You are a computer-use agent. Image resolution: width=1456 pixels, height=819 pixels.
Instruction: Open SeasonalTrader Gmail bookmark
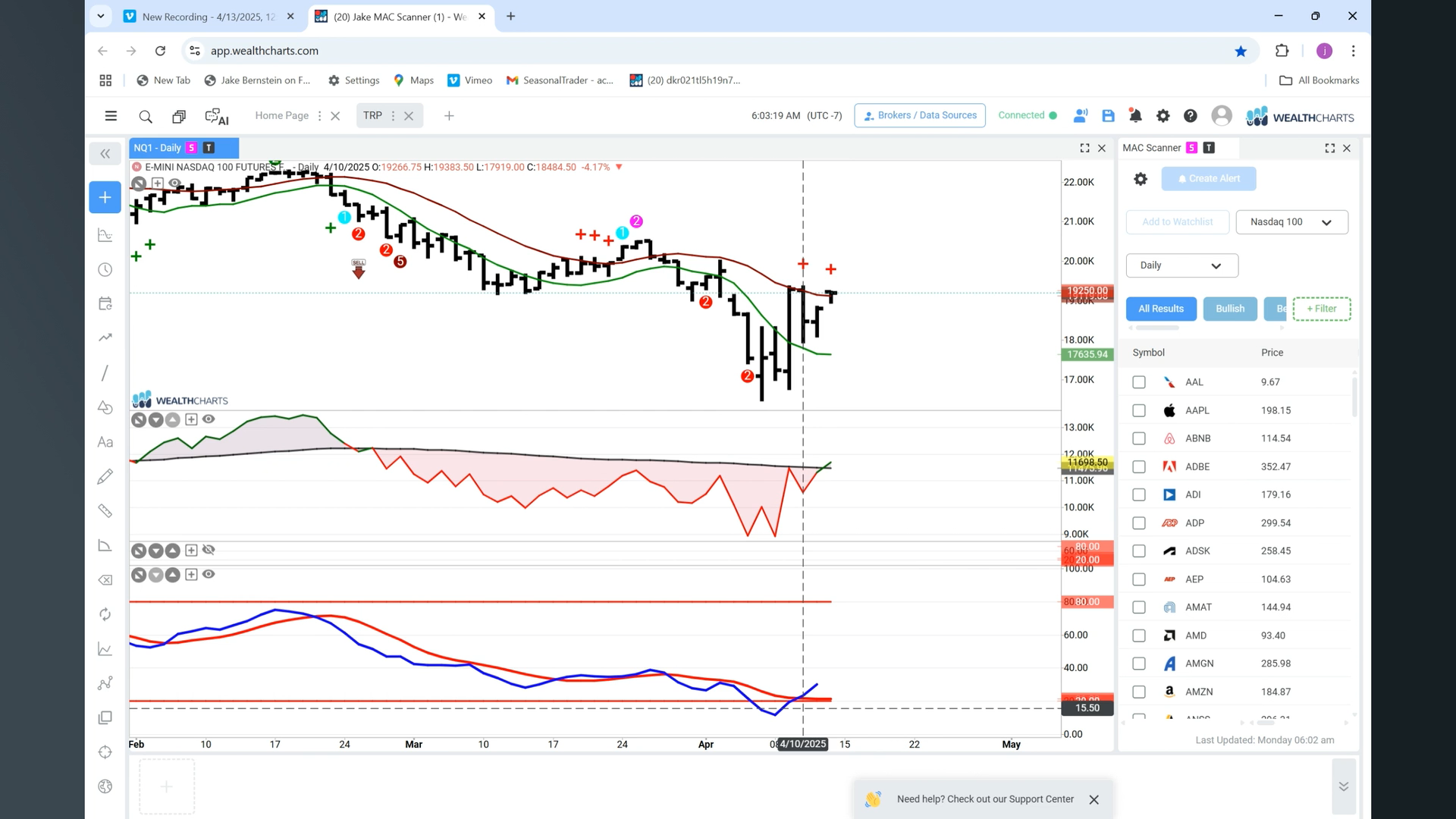560,80
